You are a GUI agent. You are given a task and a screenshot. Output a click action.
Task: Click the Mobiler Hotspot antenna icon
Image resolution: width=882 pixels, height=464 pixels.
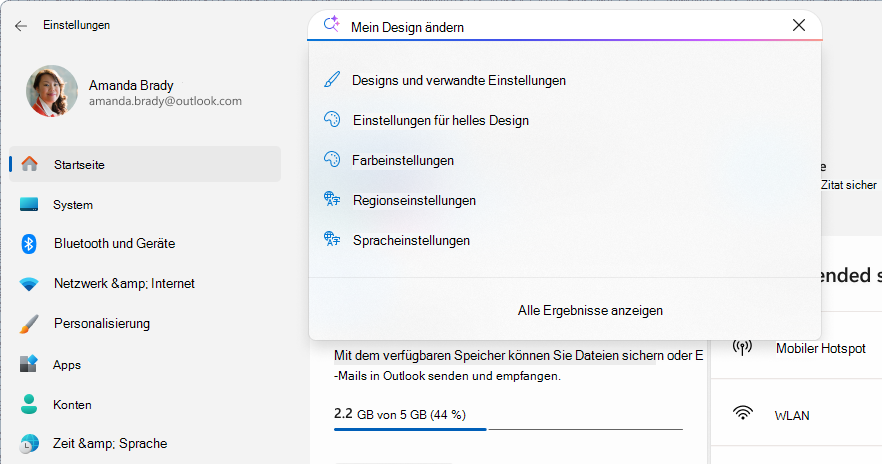click(742, 347)
